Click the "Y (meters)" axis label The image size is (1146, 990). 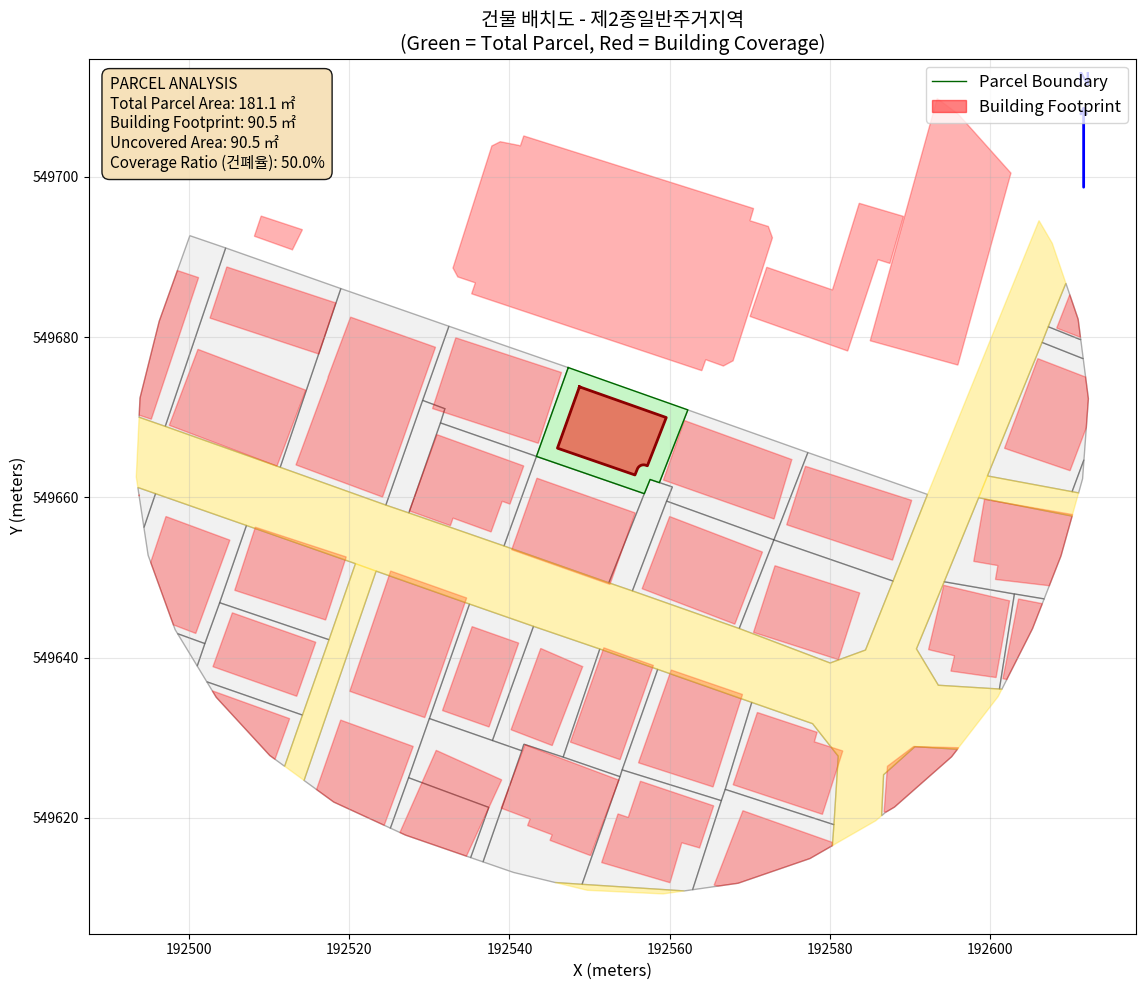17,497
